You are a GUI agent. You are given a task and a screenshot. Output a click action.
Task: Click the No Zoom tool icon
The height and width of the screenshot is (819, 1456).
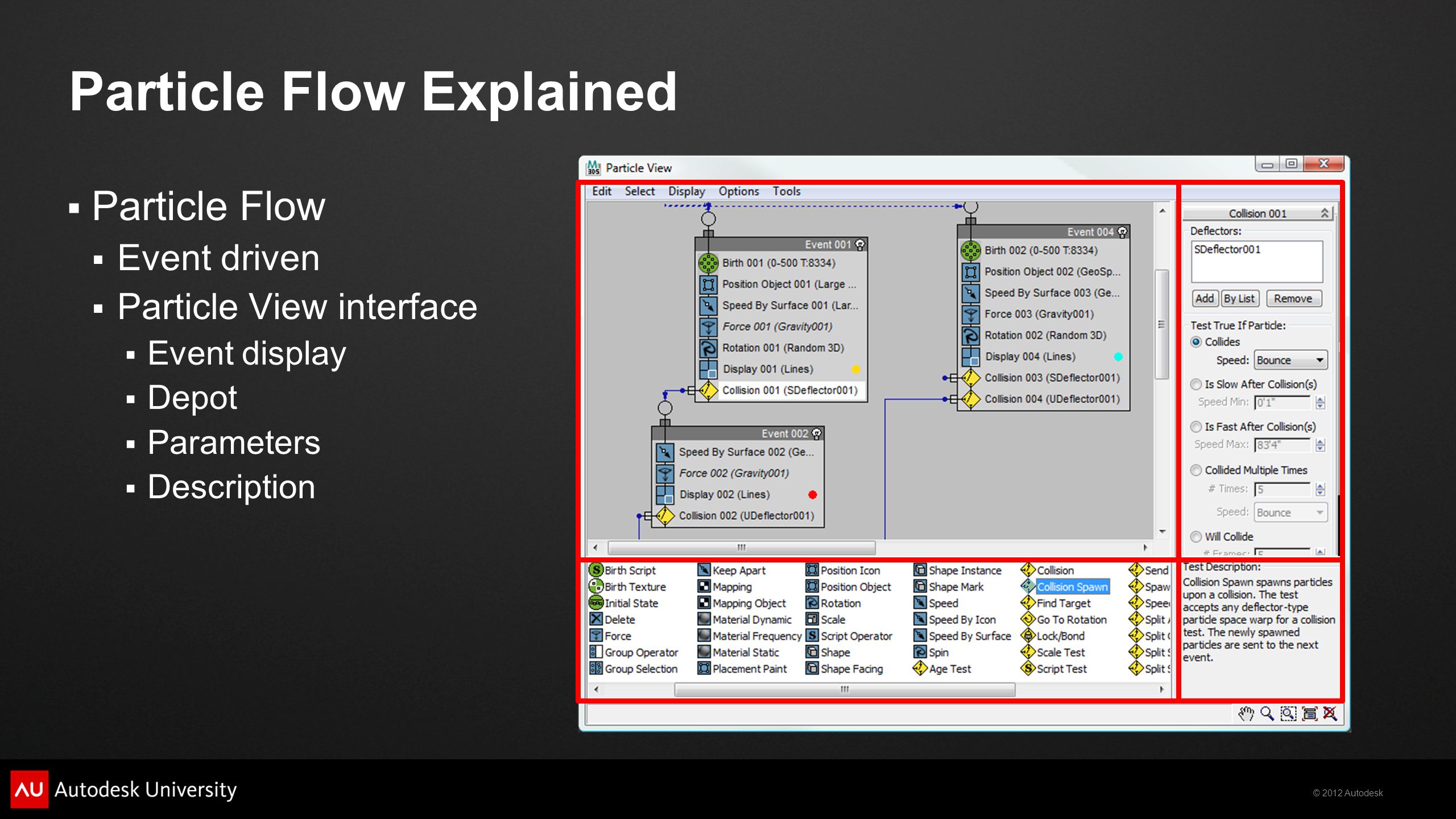coord(1330,714)
